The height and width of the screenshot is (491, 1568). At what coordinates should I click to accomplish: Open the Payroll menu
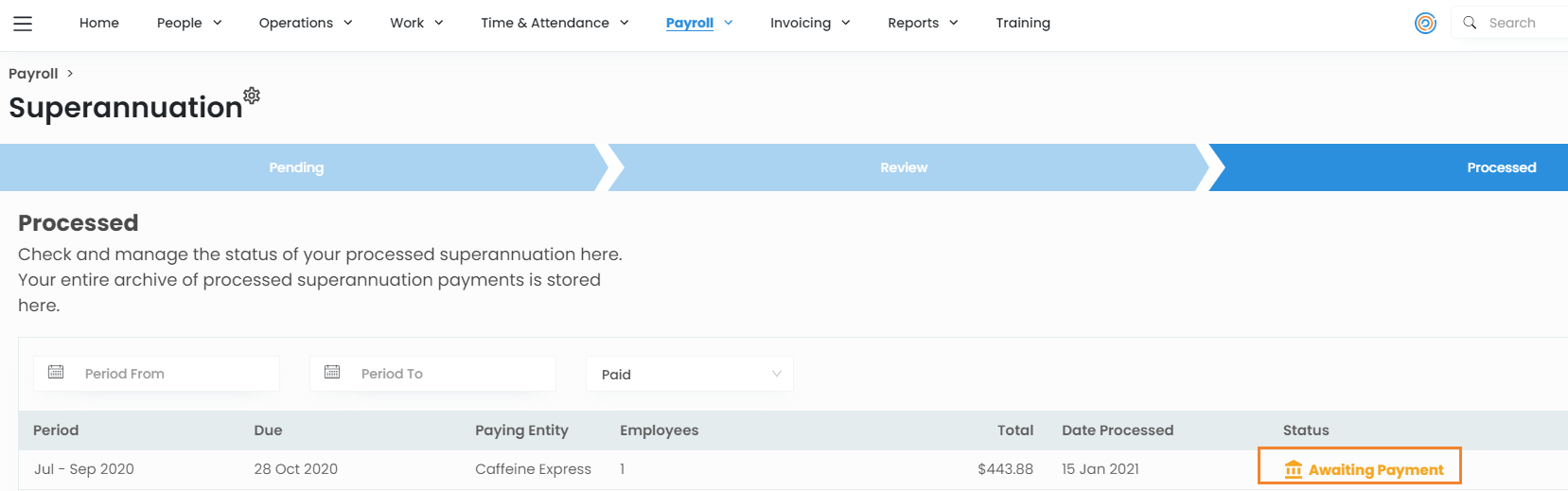690,23
